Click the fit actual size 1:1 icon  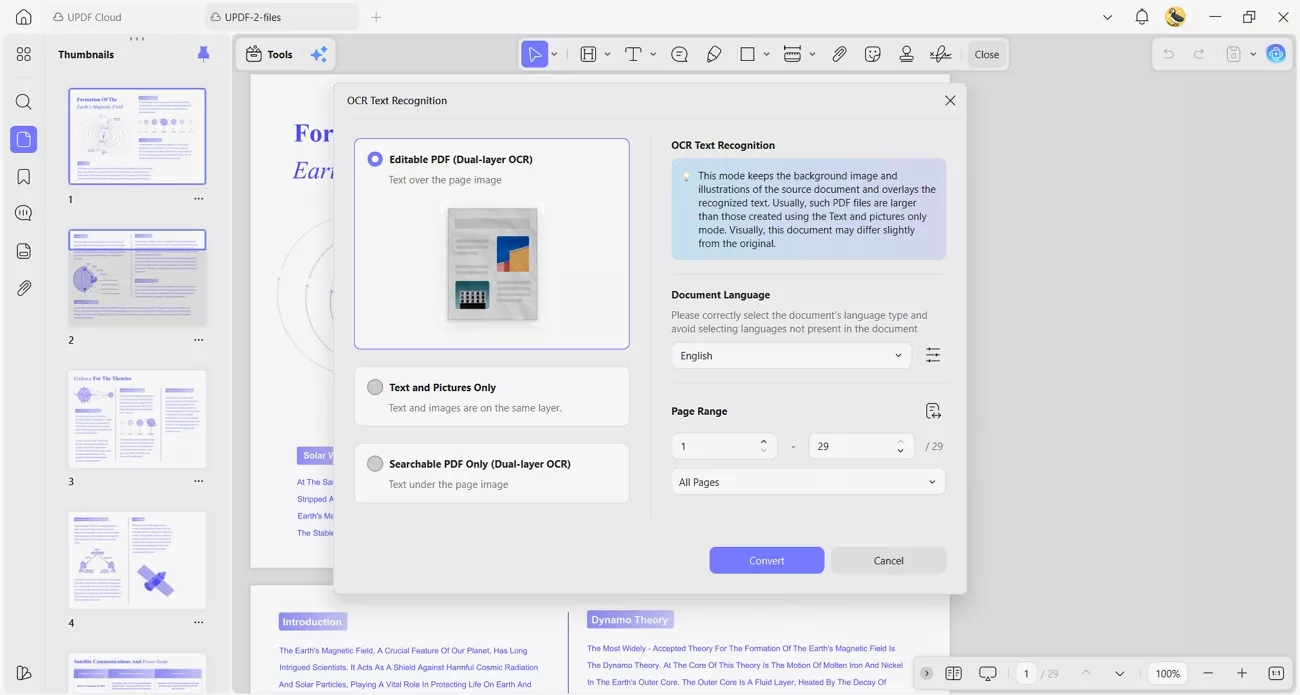point(1276,673)
